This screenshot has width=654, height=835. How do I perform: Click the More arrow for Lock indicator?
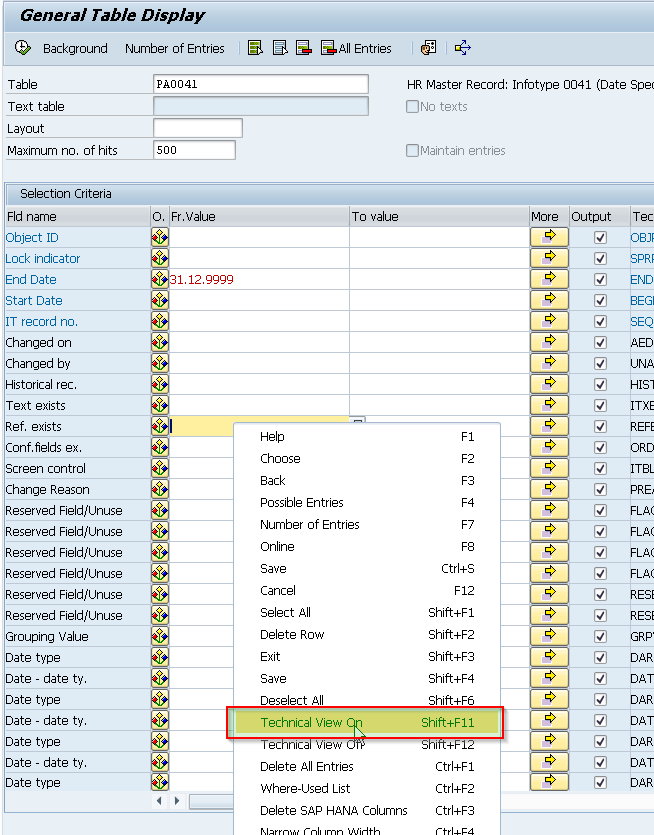click(549, 259)
